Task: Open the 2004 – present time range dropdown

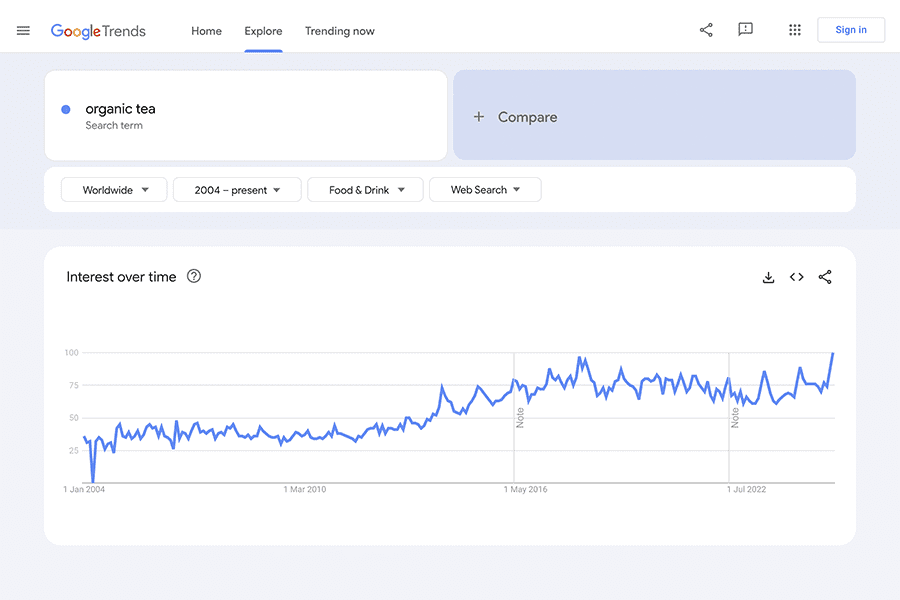Action: [237, 190]
